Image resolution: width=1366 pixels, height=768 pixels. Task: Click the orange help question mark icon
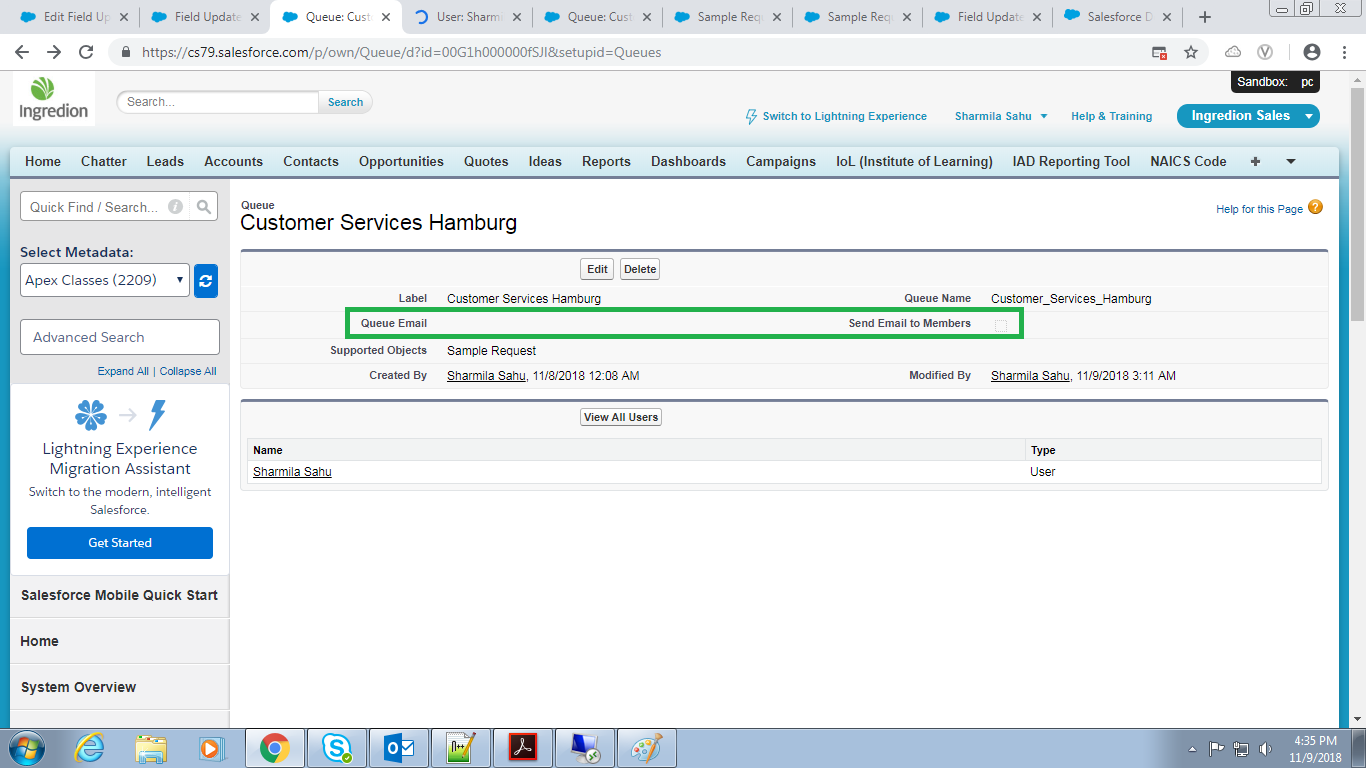pyautogui.click(x=1315, y=207)
